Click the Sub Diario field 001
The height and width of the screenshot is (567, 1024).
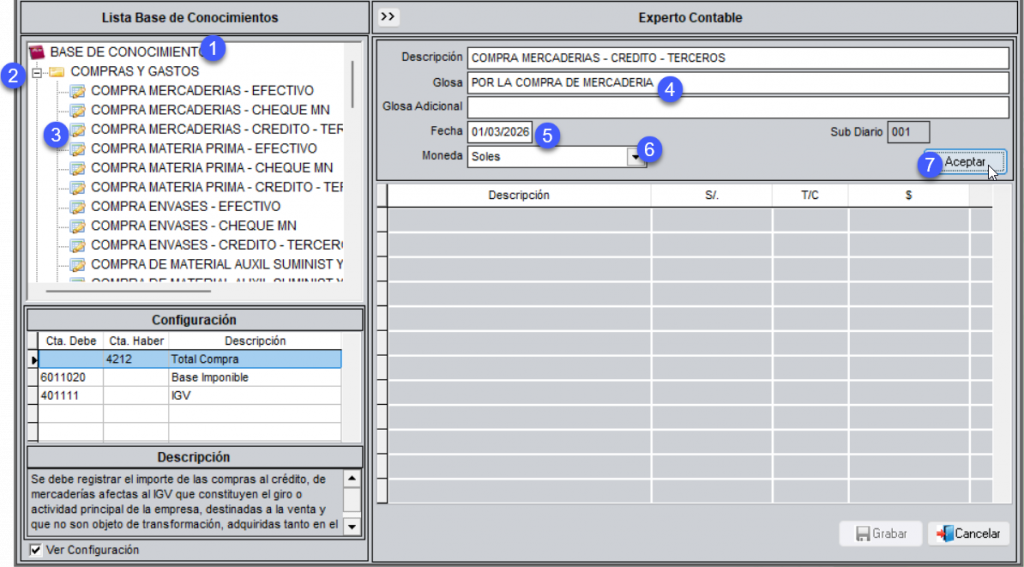(908, 132)
